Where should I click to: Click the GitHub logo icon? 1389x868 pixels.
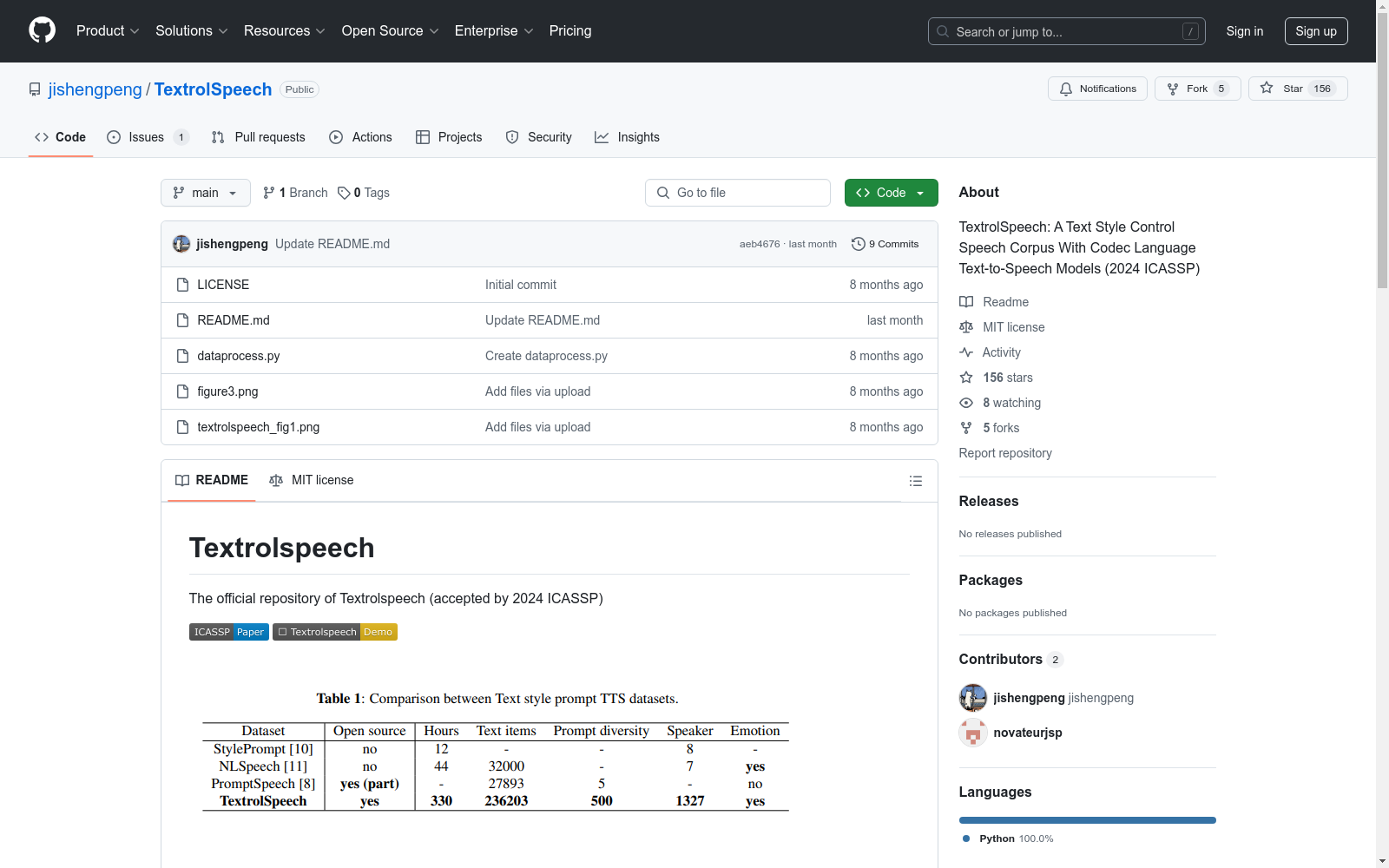tap(42, 30)
